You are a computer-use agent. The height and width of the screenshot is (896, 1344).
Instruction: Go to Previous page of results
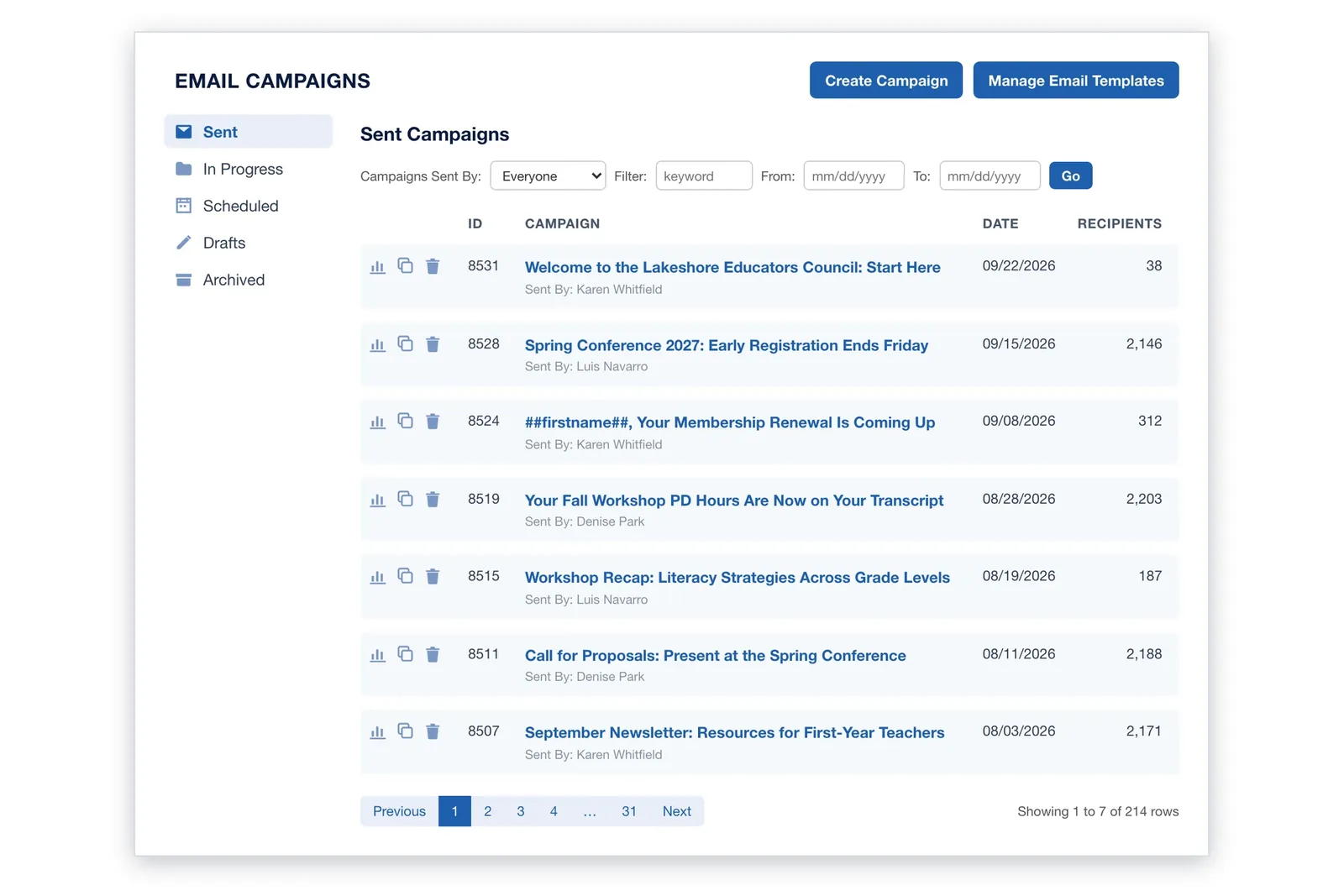[400, 811]
